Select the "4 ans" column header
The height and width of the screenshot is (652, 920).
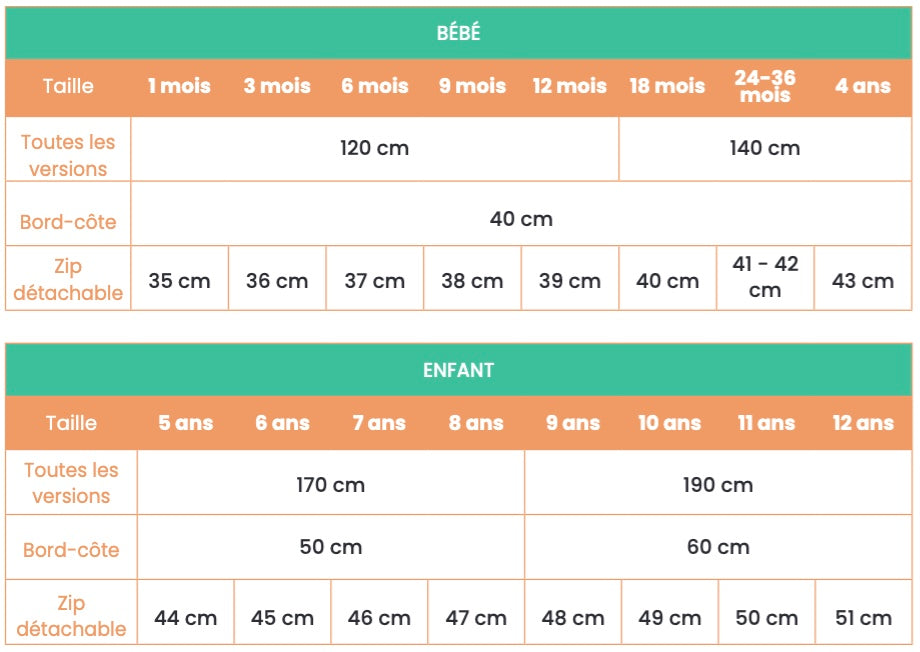[863, 86]
